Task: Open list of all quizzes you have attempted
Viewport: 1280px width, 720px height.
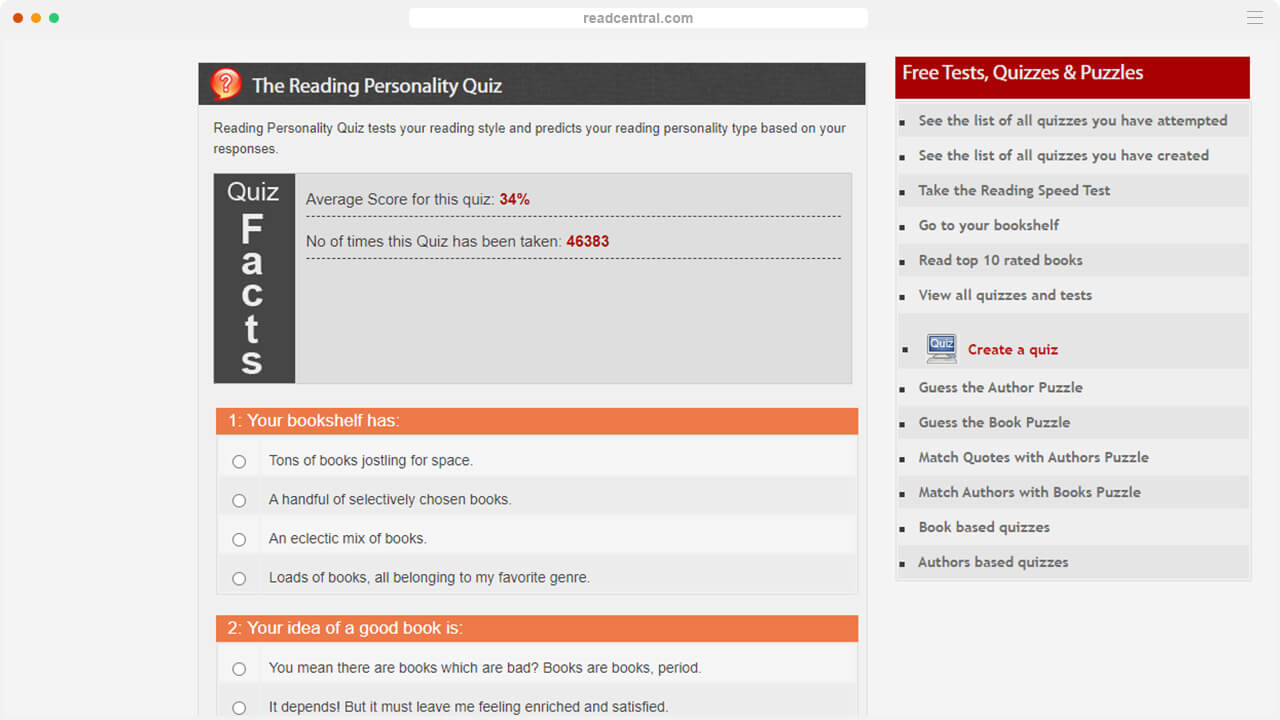Action: click(1072, 121)
